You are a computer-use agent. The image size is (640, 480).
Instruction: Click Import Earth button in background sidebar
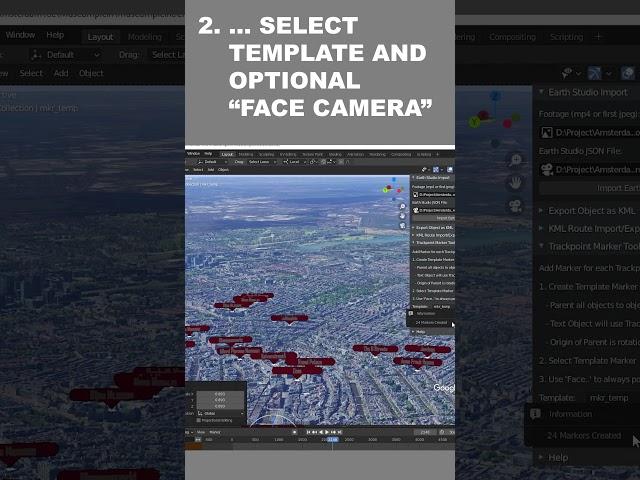point(590,188)
